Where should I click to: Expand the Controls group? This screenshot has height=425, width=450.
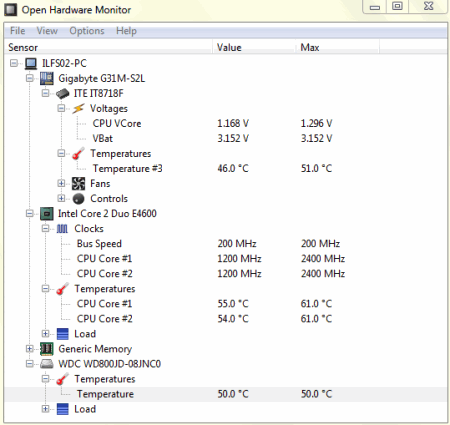61,198
